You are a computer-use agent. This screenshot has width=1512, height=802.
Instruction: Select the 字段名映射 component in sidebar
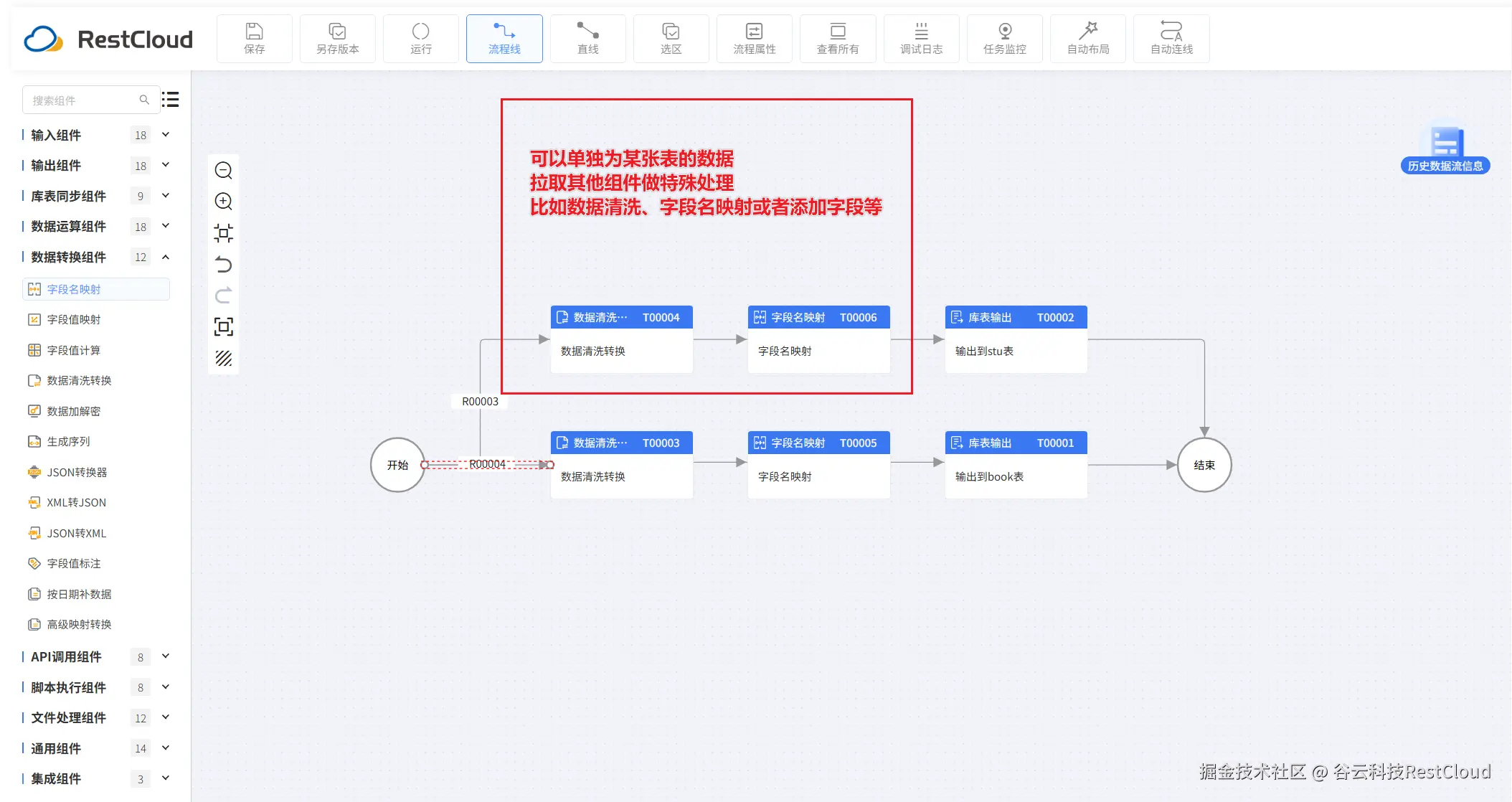[x=96, y=289]
